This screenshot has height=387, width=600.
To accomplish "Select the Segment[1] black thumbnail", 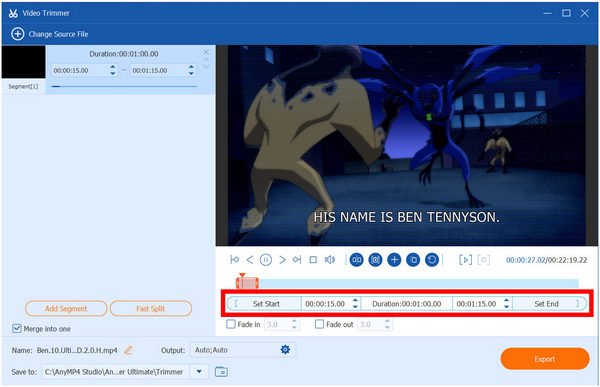I will [x=23, y=62].
